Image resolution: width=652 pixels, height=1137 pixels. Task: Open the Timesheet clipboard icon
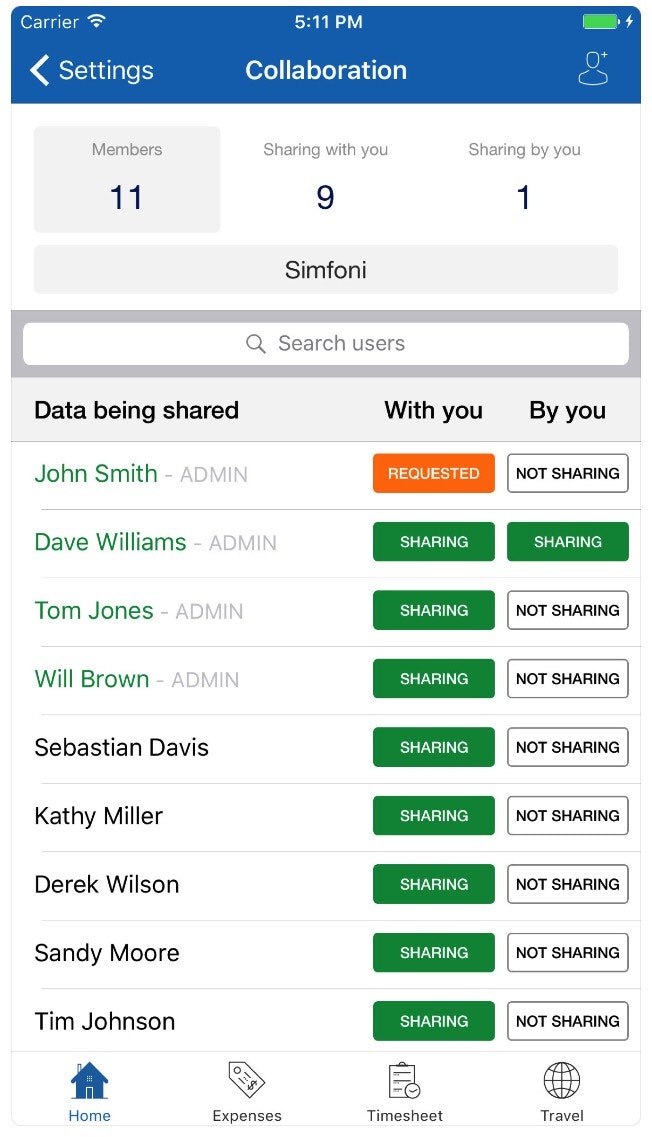(404, 1081)
